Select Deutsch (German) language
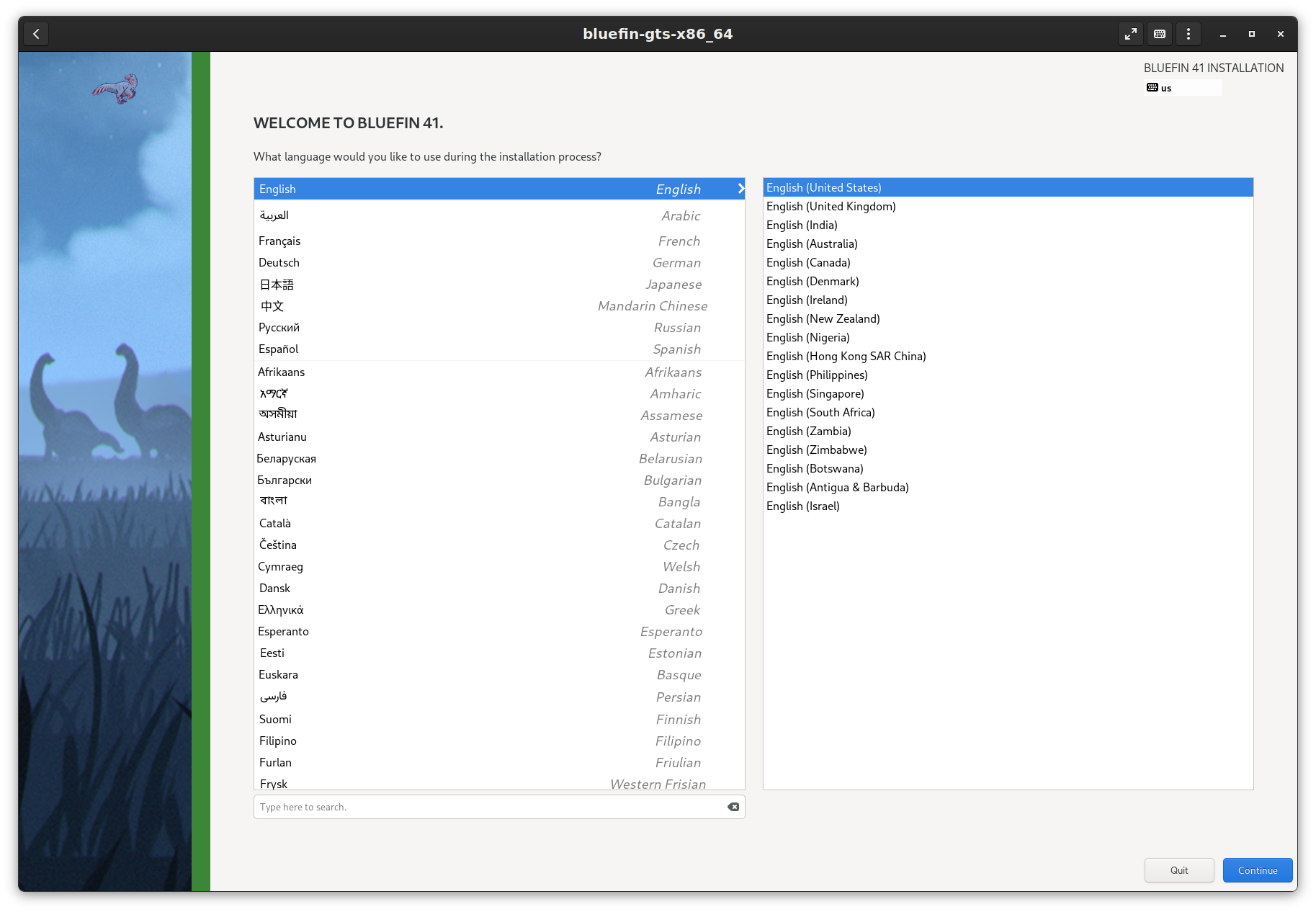1316x912 pixels. (x=499, y=262)
